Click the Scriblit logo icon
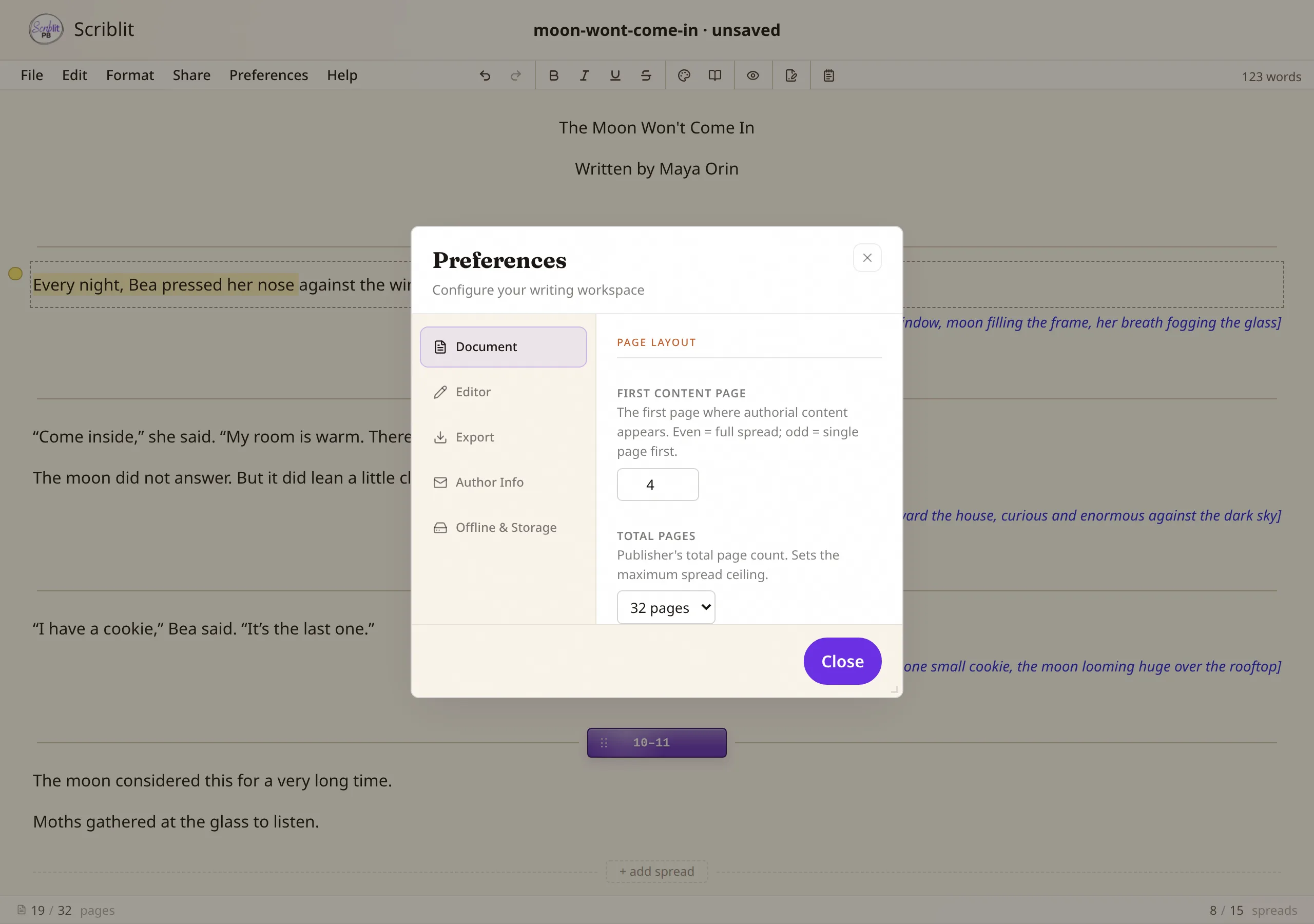1314x924 pixels. pyautogui.click(x=46, y=29)
